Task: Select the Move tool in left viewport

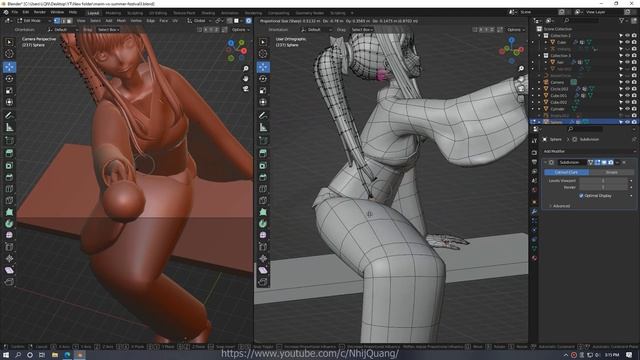Action: click(9, 67)
